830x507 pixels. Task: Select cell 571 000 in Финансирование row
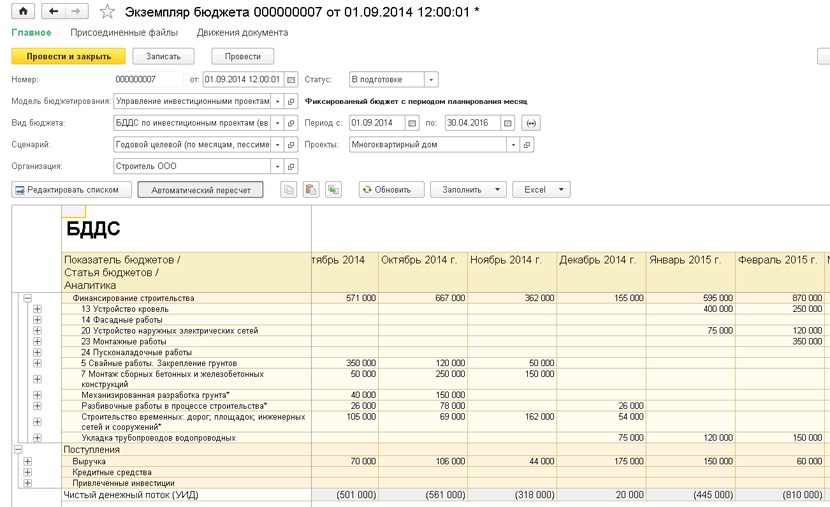345,298
